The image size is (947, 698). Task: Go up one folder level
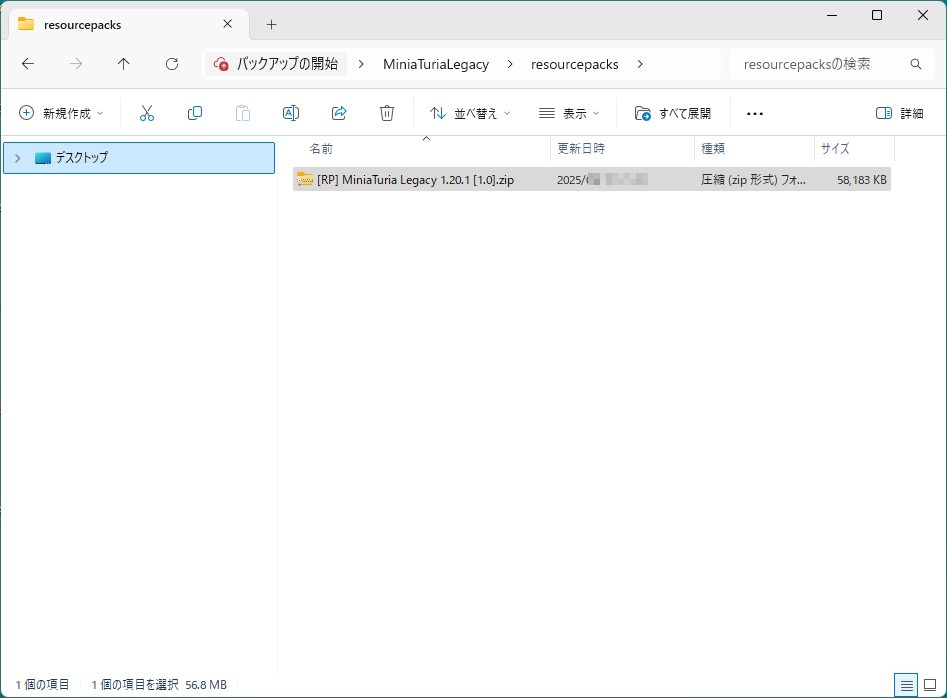(123, 64)
